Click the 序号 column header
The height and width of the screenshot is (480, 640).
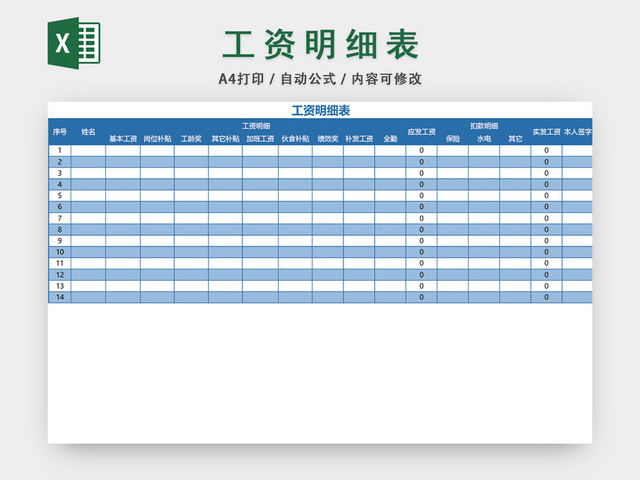[x=60, y=132]
